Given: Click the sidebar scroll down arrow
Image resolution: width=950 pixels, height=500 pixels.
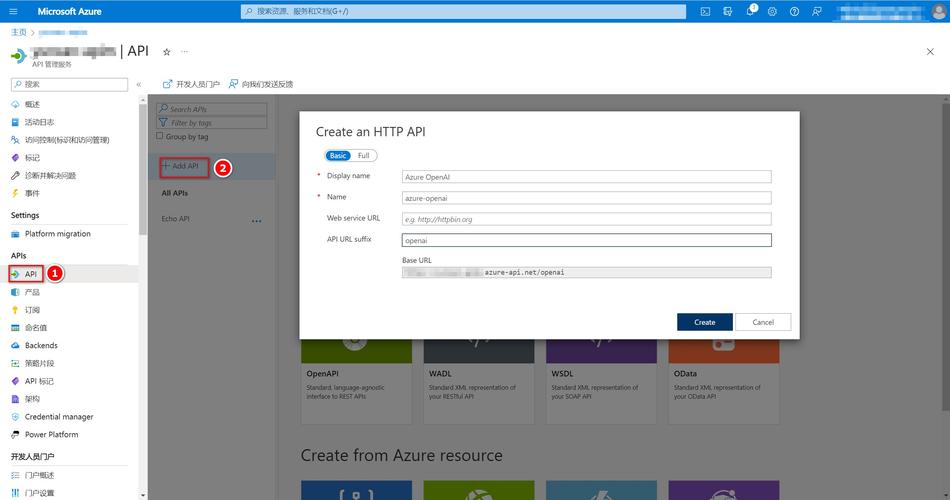Looking at the screenshot, I should (x=143, y=495).
